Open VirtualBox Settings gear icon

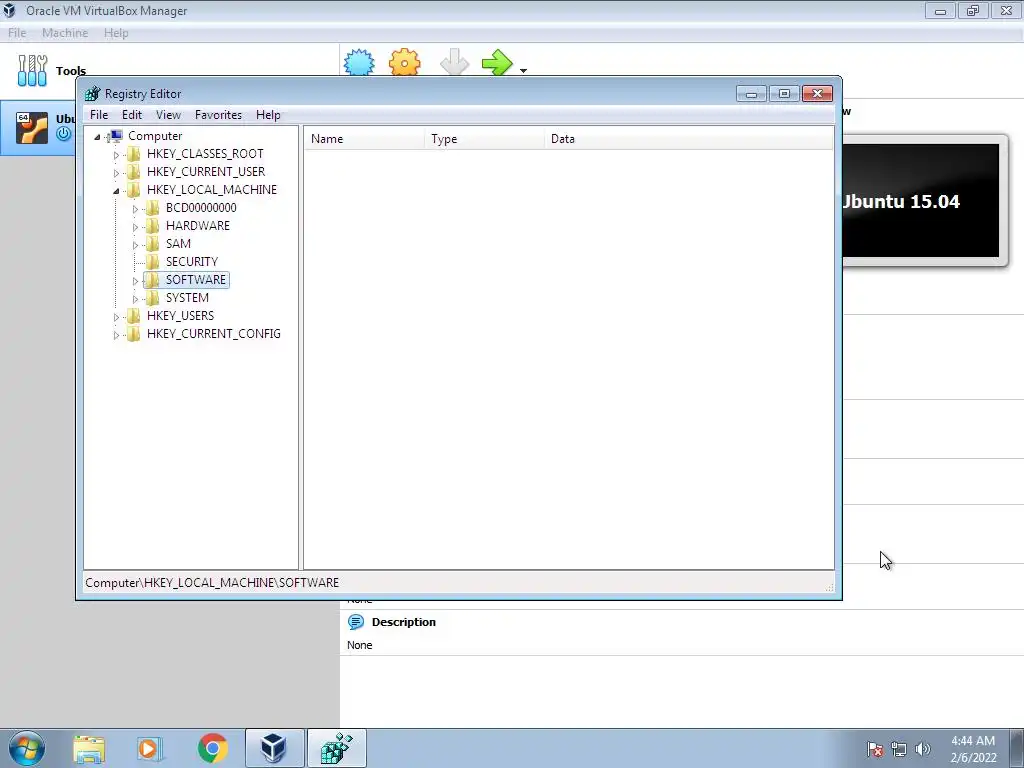(x=404, y=63)
